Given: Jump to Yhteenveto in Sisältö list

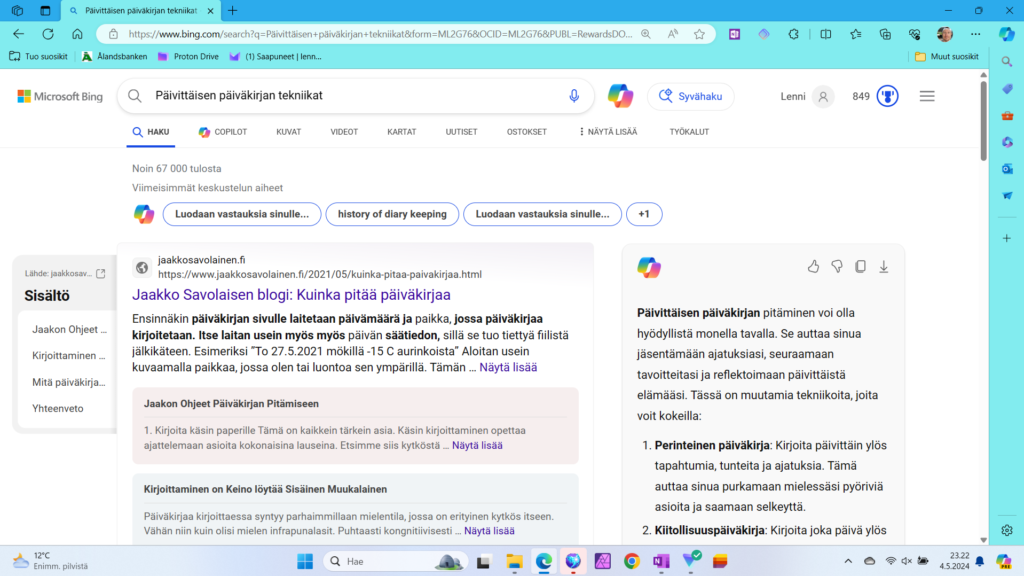Looking at the screenshot, I should [x=57, y=408].
